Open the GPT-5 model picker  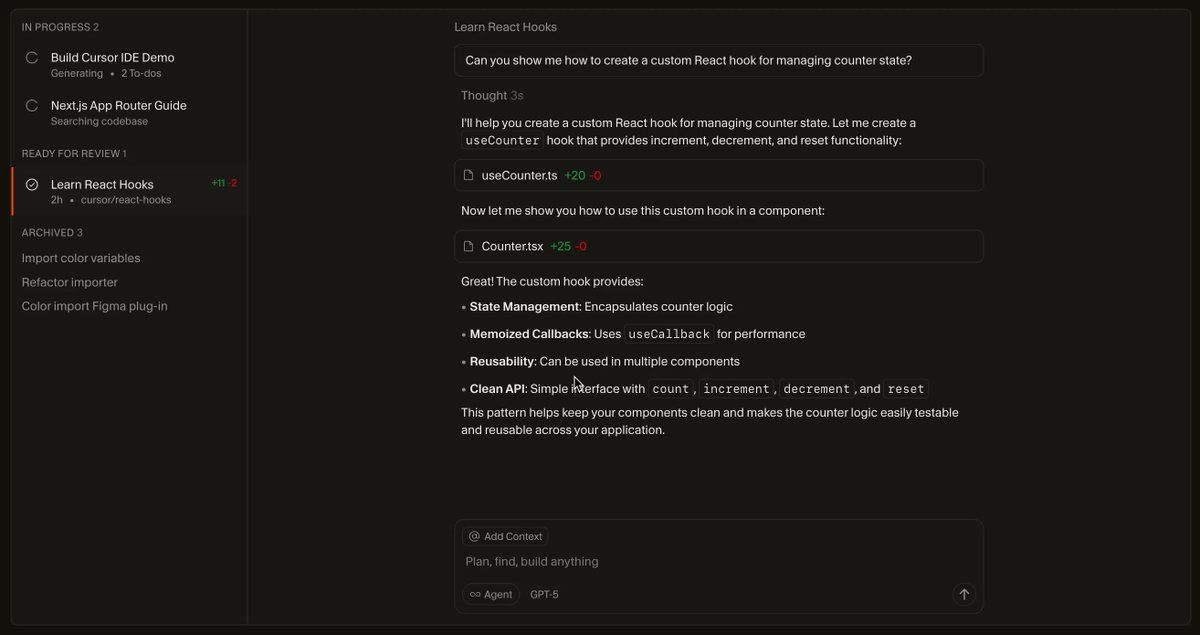pos(544,595)
